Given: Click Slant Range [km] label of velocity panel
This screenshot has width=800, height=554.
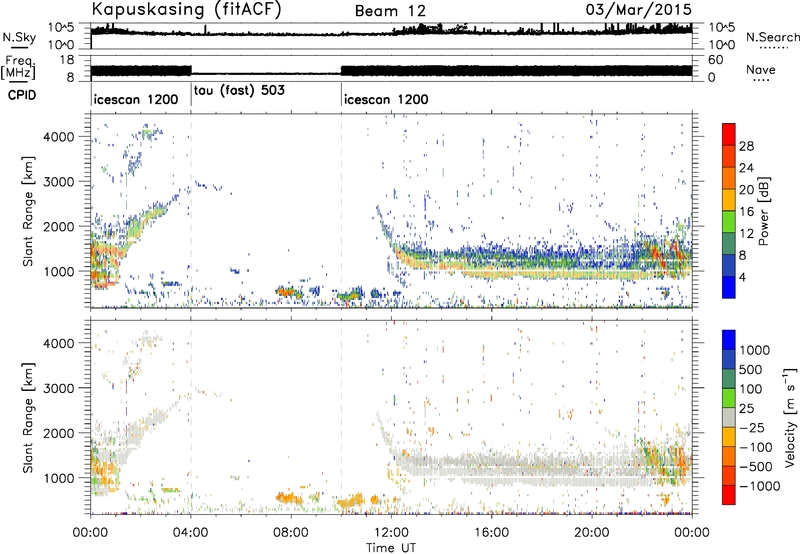Looking at the screenshot, I should coord(28,417).
